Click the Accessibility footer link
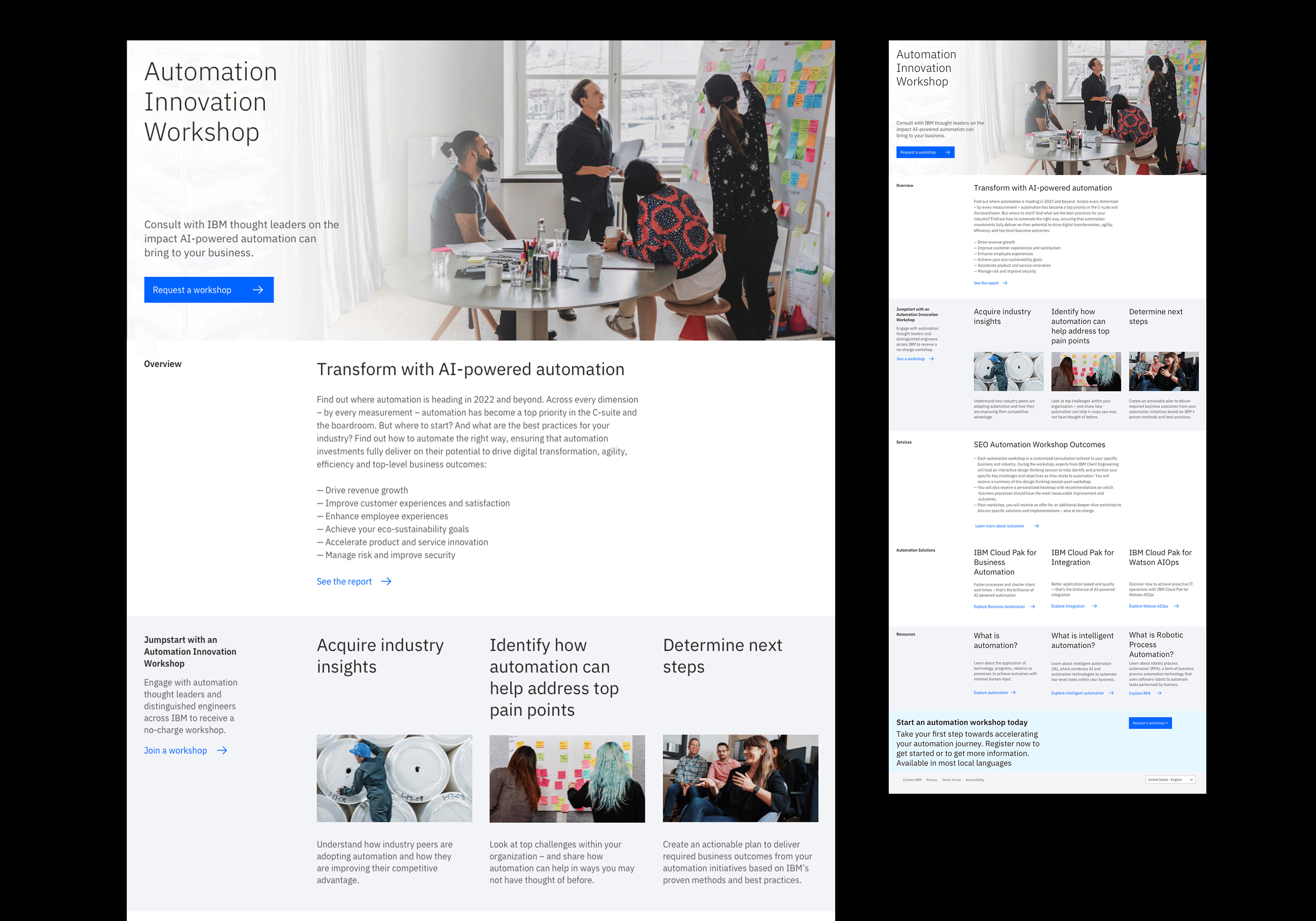This screenshot has width=1316, height=921. coord(974,779)
